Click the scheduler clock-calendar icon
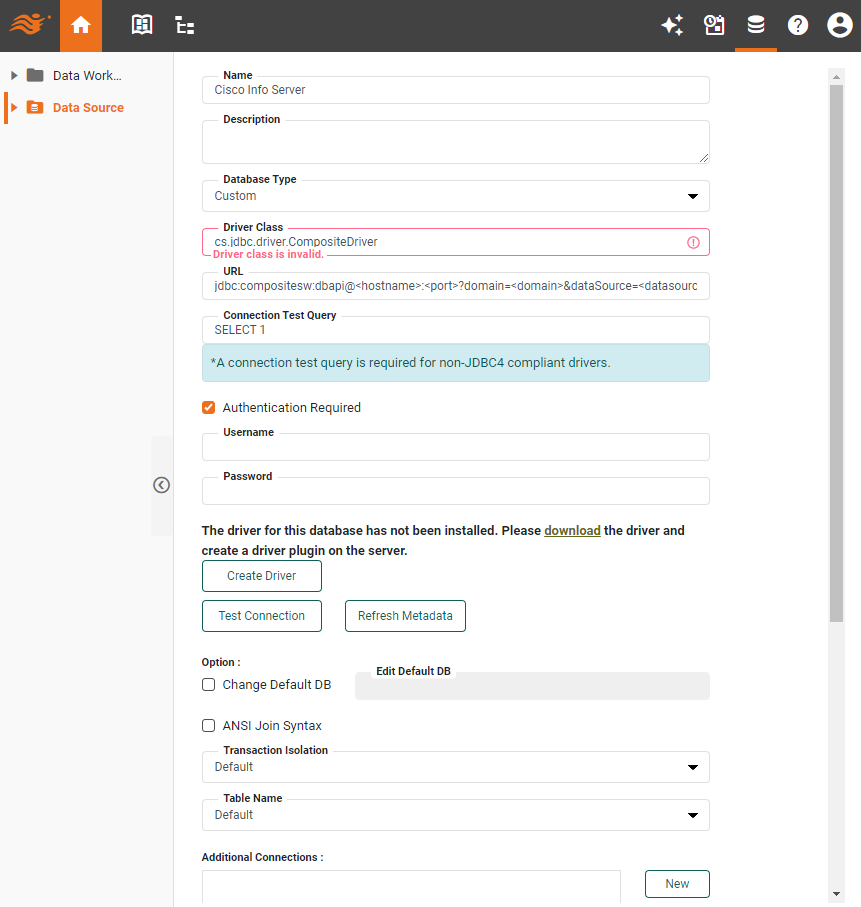The width and height of the screenshot is (861, 907). (x=714, y=25)
